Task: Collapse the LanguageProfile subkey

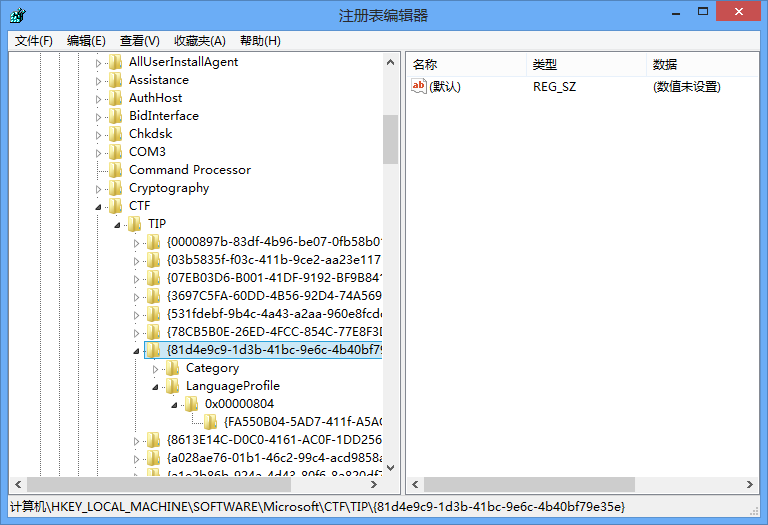Action: 155,387
